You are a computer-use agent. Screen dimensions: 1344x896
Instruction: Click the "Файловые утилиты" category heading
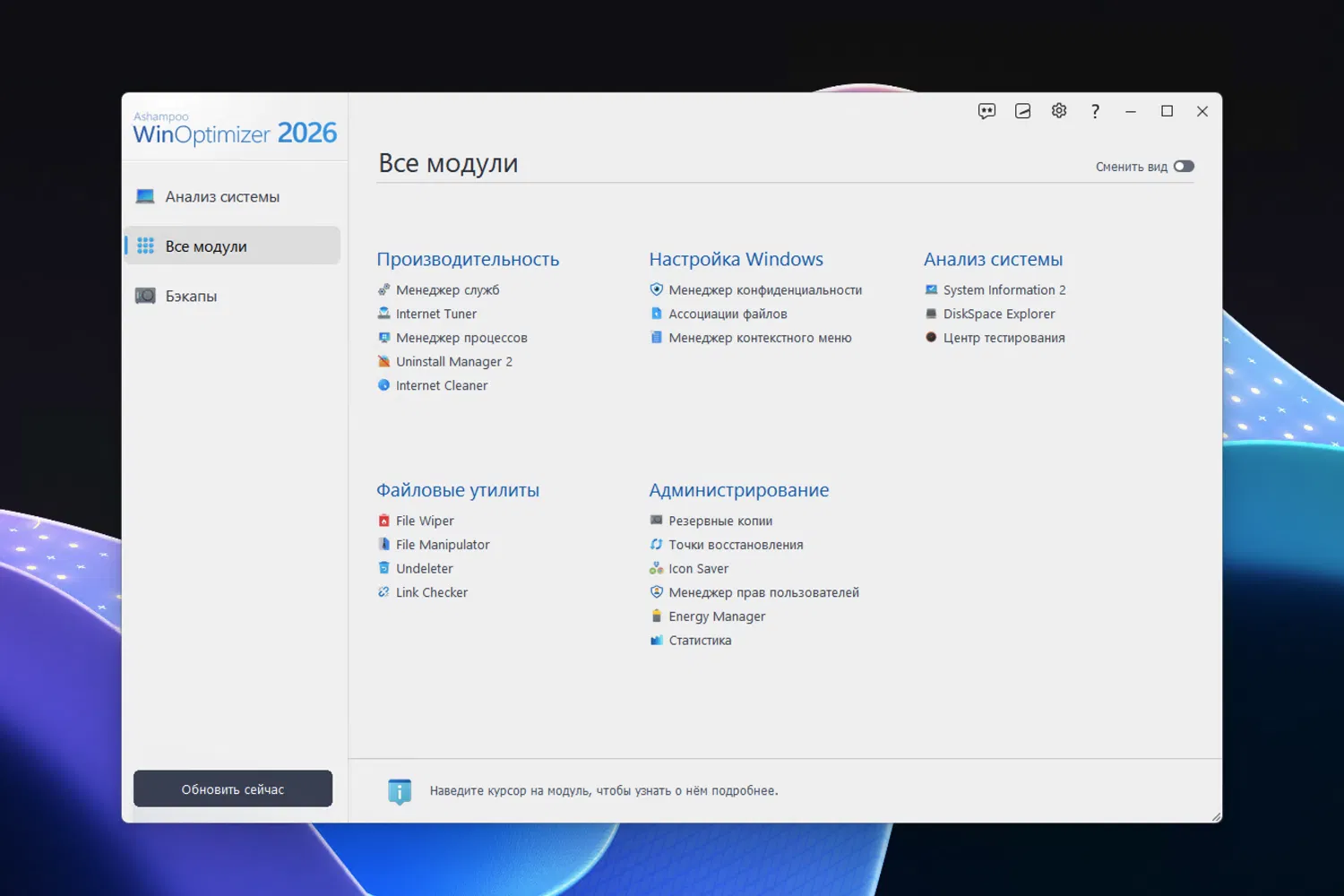click(x=458, y=490)
